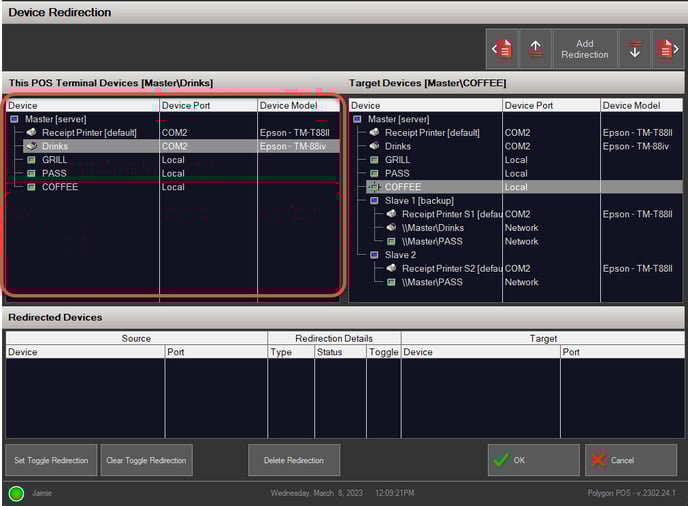
Task: Click Device Port column header in left panel
Action: [208, 105]
